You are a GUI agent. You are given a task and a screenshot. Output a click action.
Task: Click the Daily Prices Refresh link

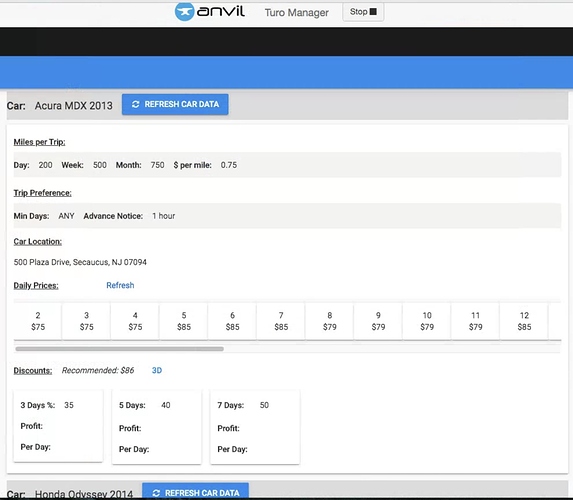point(120,285)
